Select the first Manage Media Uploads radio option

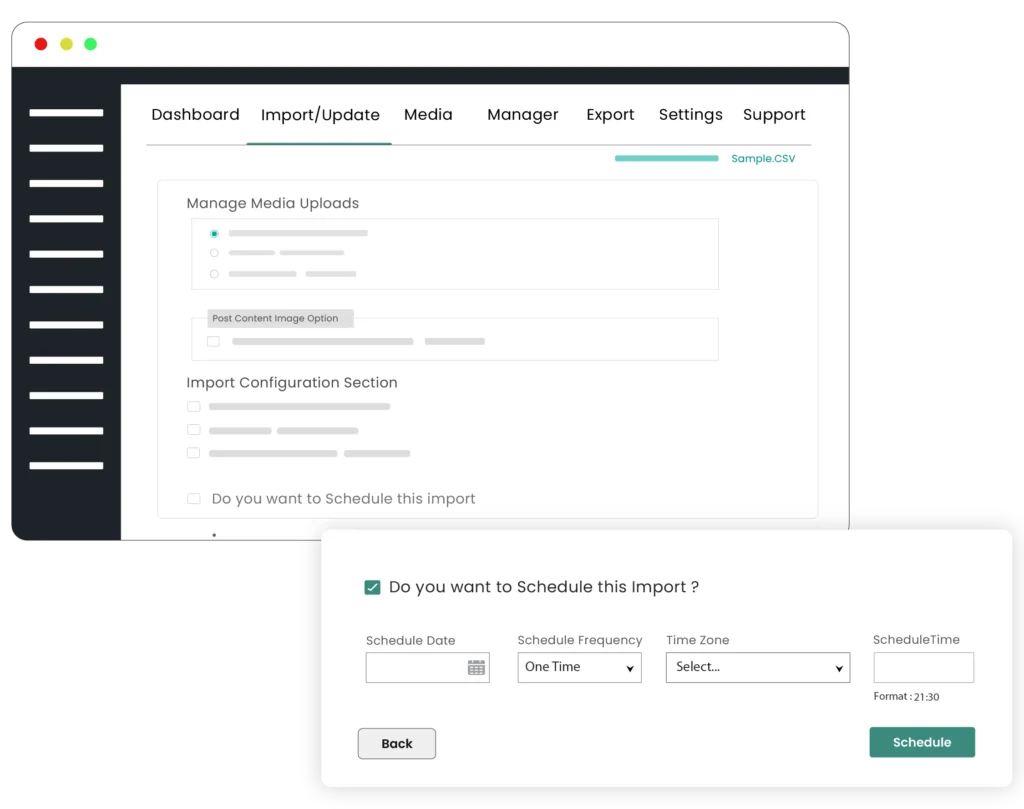213,233
